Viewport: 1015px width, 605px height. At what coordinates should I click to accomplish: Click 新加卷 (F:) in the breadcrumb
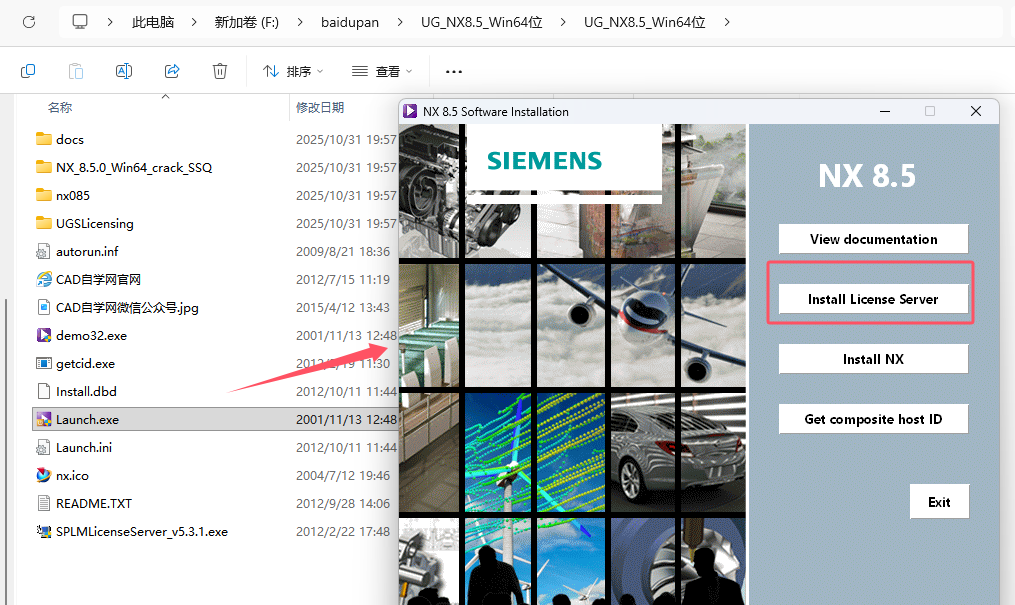[247, 22]
